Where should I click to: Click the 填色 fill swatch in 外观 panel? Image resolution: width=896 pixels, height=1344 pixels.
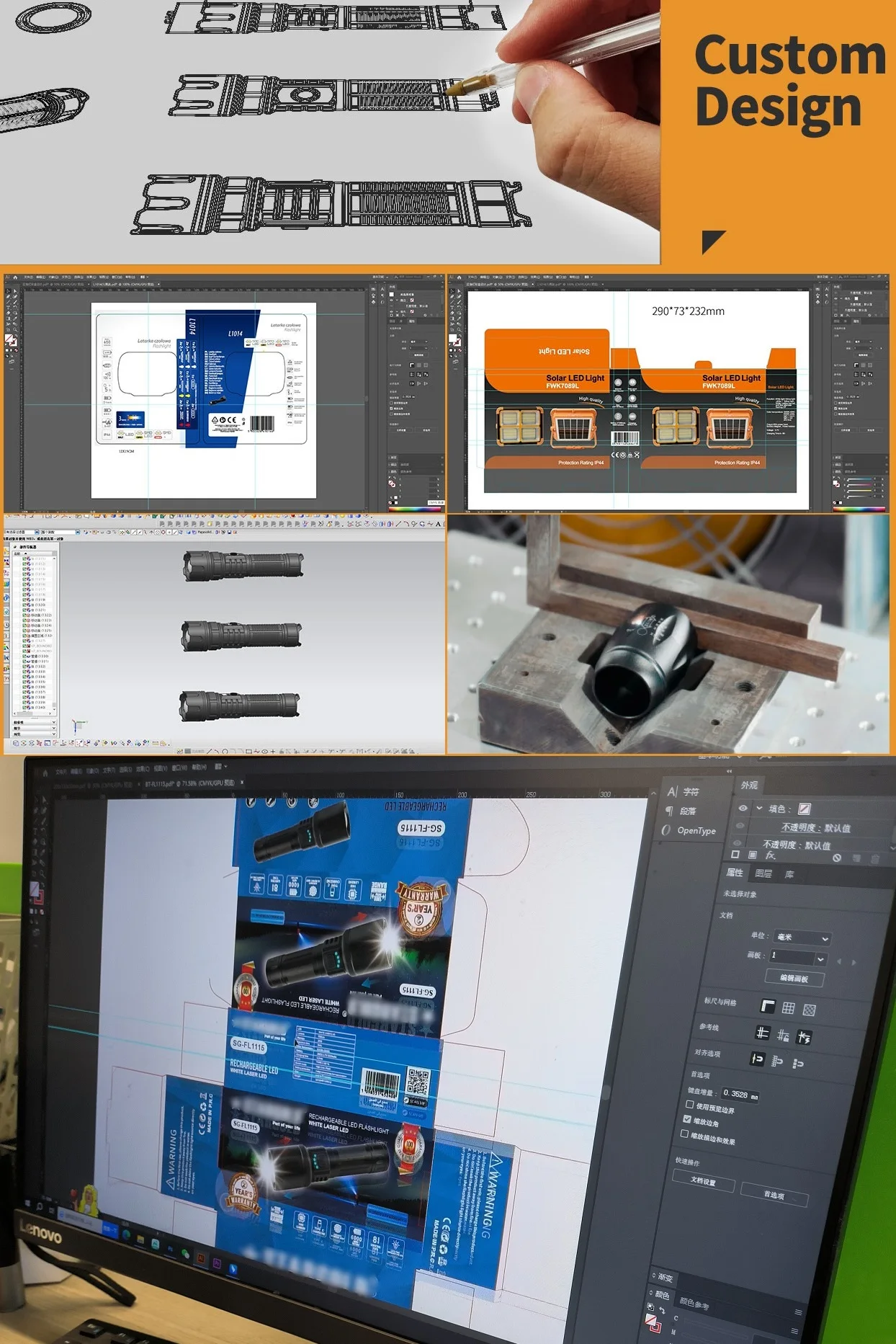point(805,809)
